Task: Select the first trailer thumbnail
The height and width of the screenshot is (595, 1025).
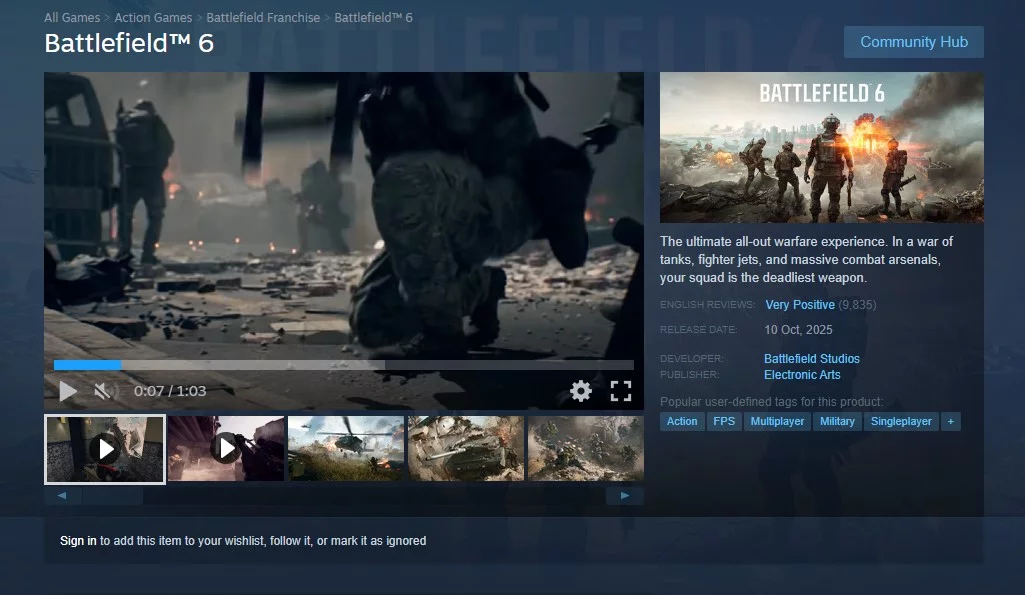Action: point(105,449)
